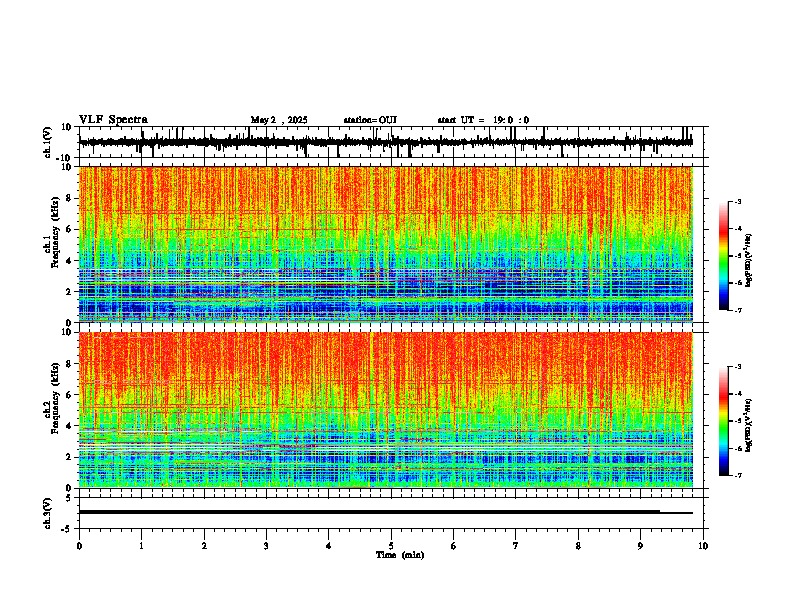Click the ch.1 "Frequency (kHz)" axis title
The image size is (792, 612).
[56, 233]
